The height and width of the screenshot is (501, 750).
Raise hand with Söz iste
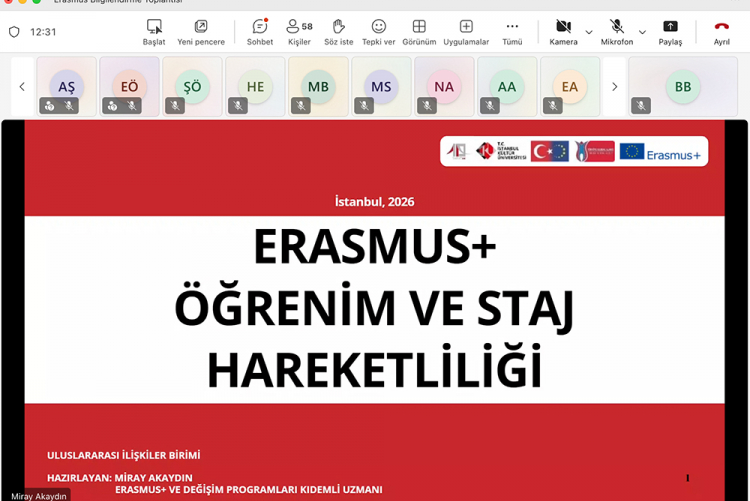(339, 32)
